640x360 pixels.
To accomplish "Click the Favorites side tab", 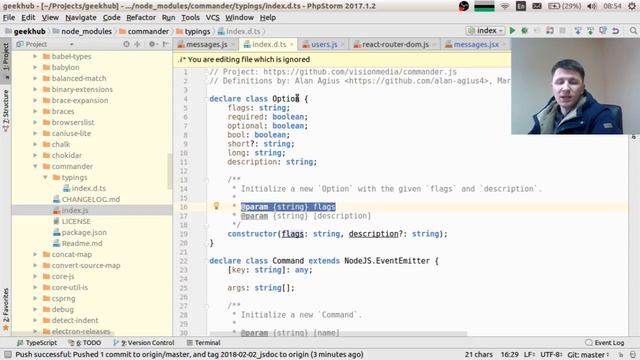I will point(6,309).
